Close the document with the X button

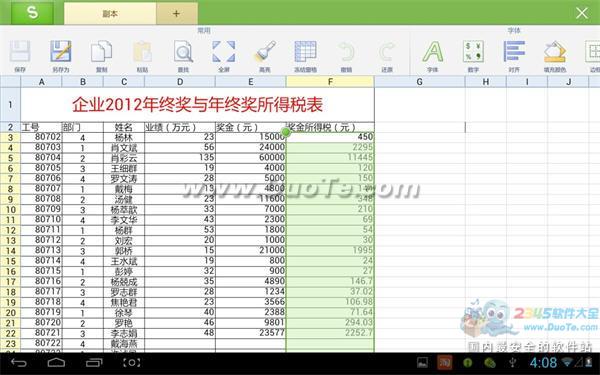[x=582, y=13]
